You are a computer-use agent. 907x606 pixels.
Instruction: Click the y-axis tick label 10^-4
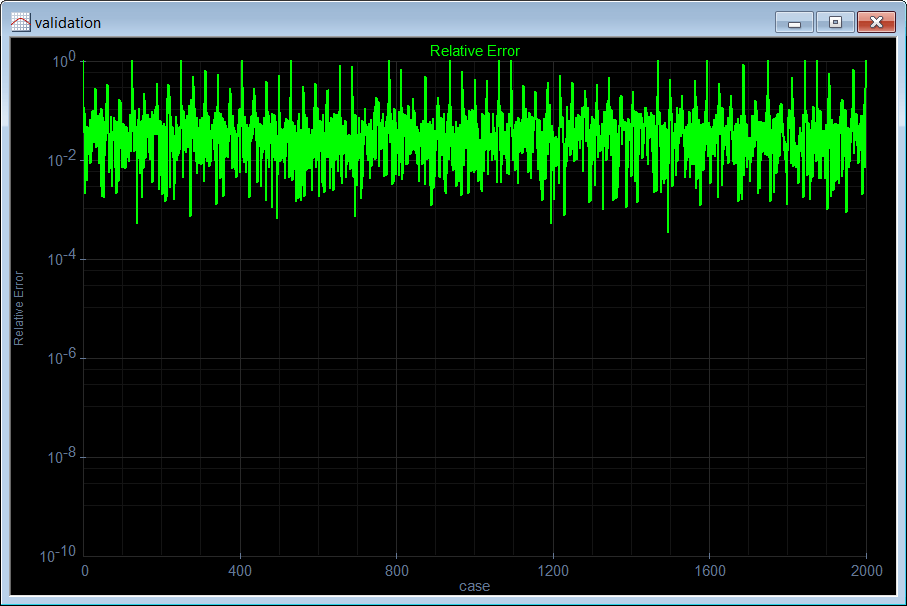click(62, 258)
